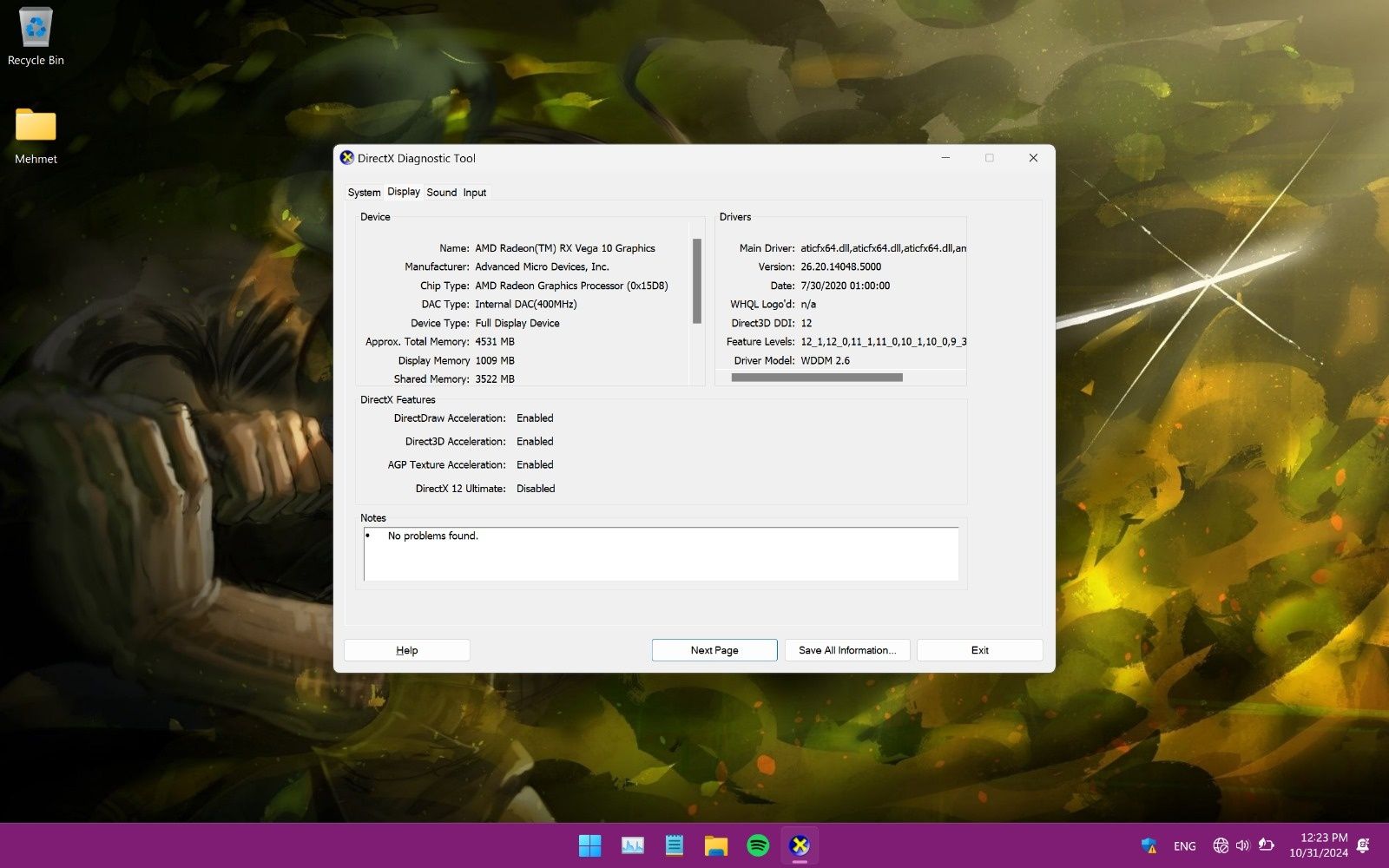The image size is (1389, 868).
Task: Click the AGP Texture Acceleration Enabled status
Action: pyautogui.click(x=535, y=465)
